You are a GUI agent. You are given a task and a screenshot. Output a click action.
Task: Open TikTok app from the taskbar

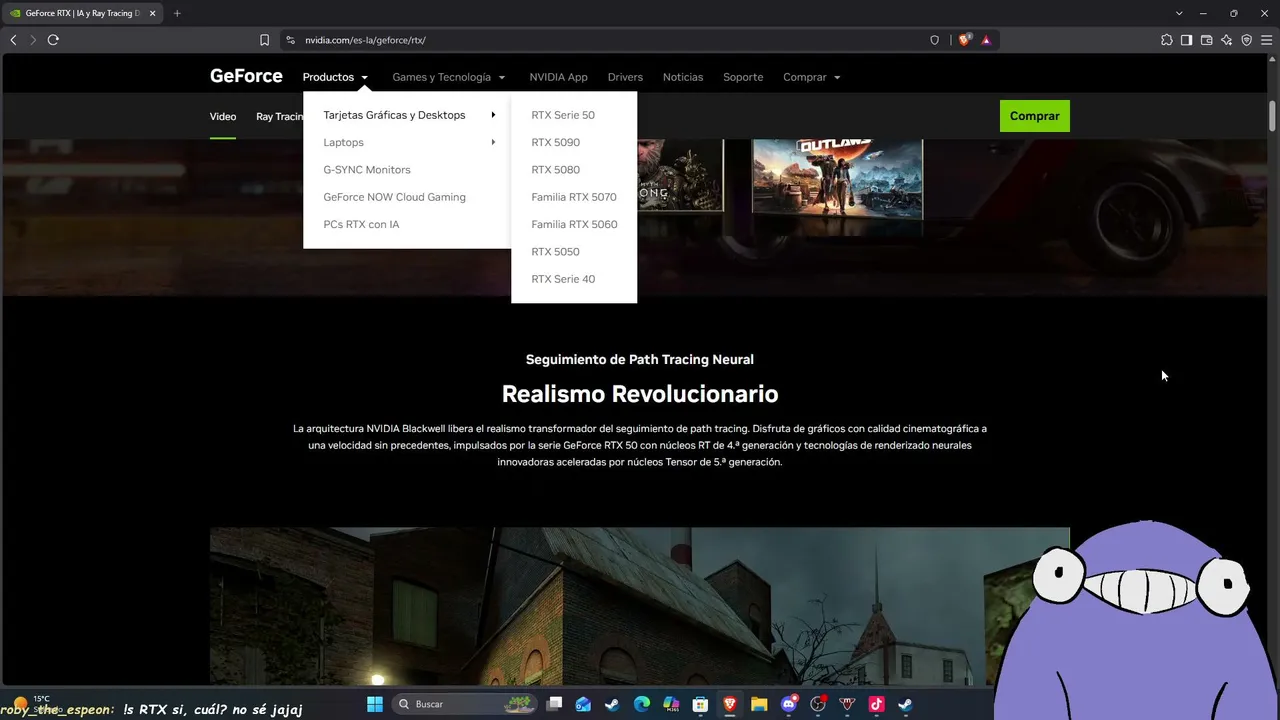click(x=877, y=704)
